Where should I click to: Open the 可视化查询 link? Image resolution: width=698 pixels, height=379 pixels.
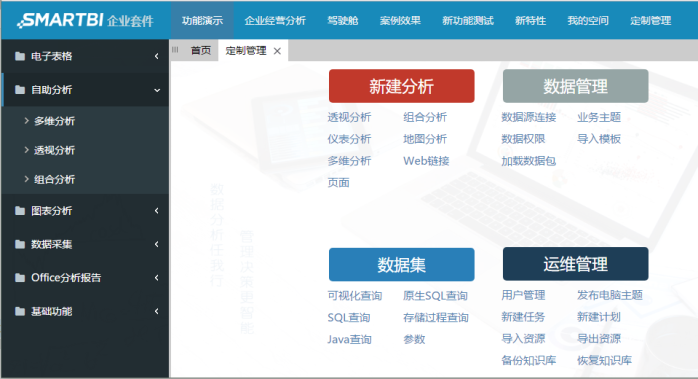point(355,296)
